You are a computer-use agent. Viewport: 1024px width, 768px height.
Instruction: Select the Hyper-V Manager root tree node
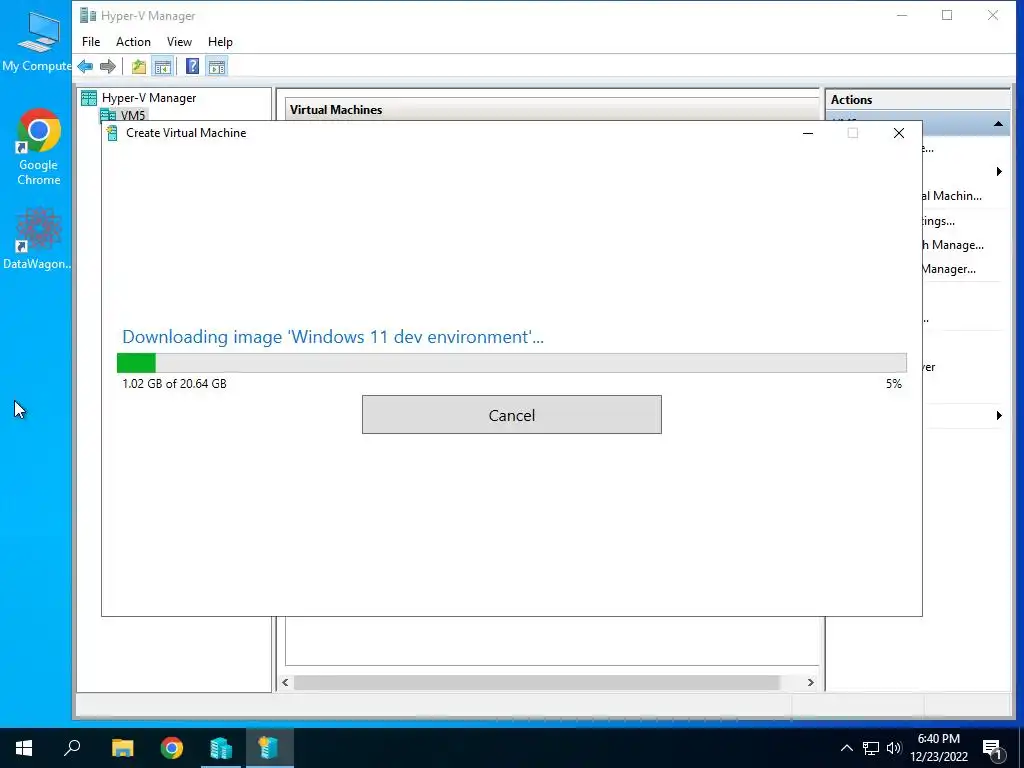(x=138, y=98)
